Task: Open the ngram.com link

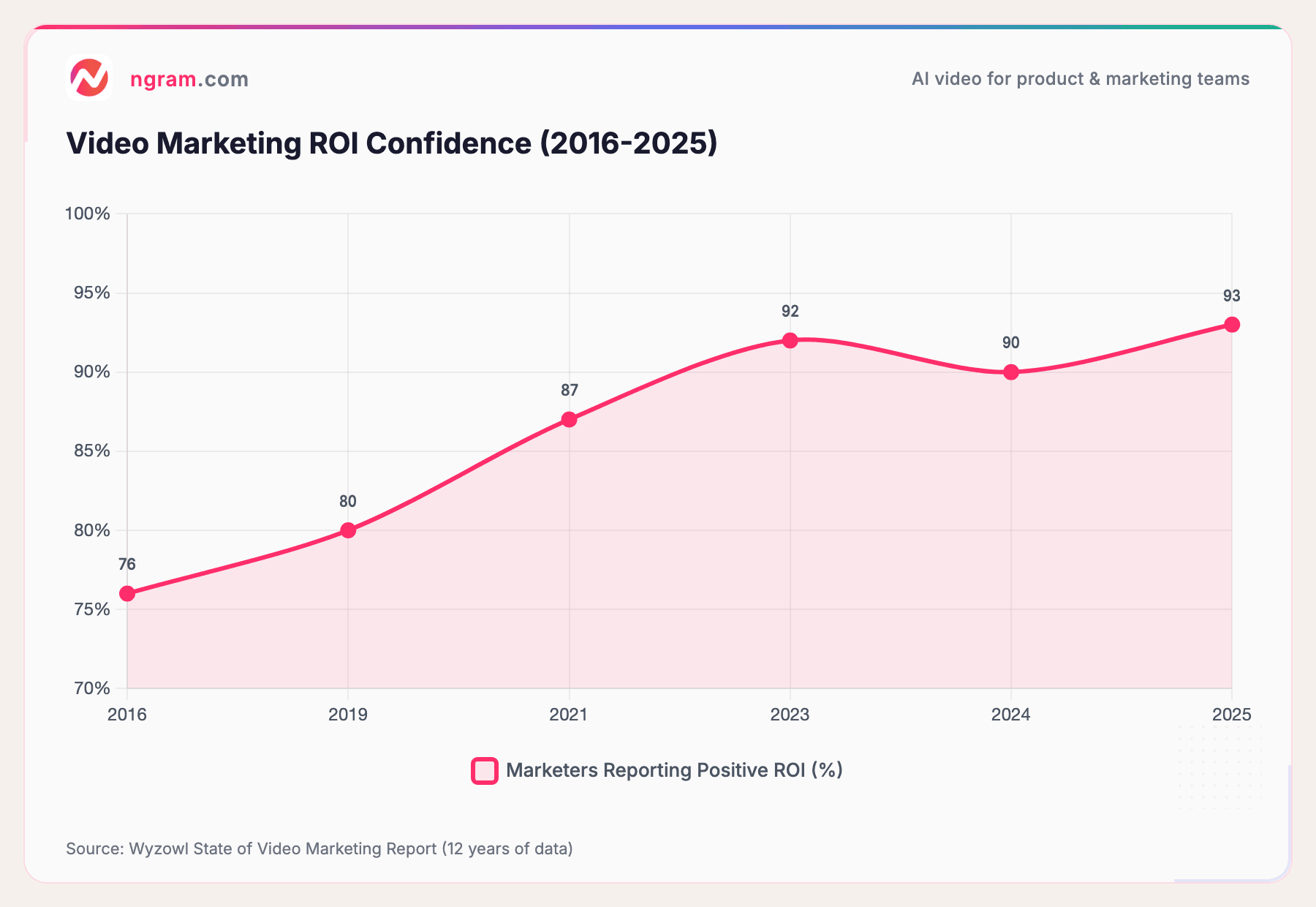Action: 189,79
